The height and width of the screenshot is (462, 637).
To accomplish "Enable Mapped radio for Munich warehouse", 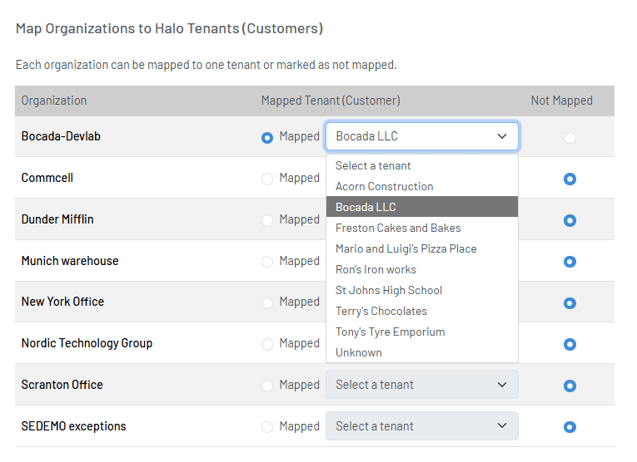I will pos(267,261).
